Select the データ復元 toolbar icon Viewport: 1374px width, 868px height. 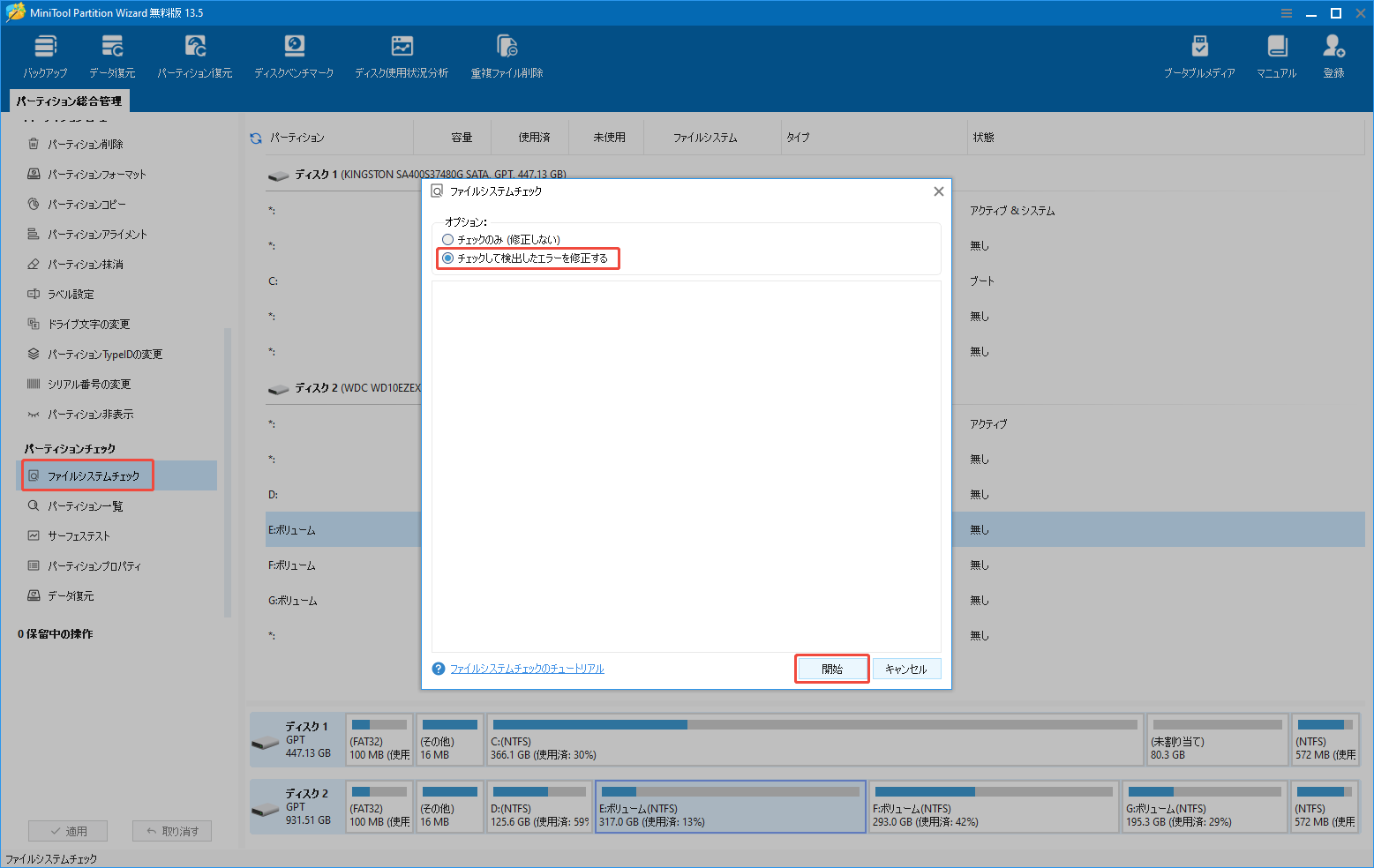tap(111, 55)
